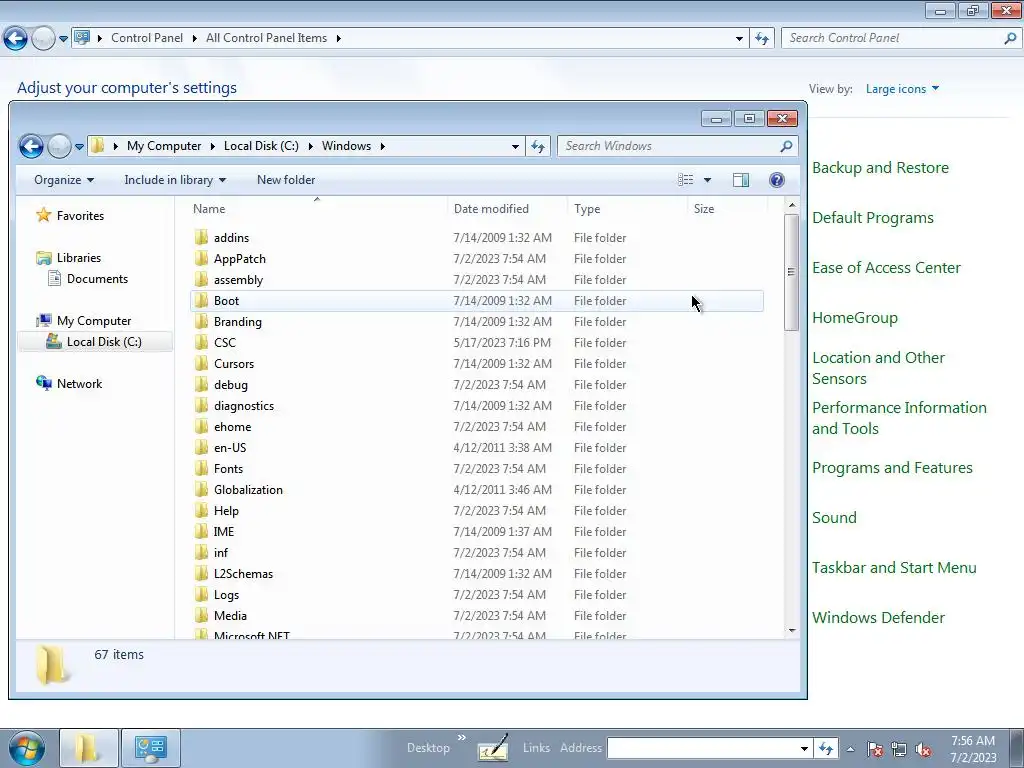Image resolution: width=1024 pixels, height=768 pixels.
Task: Open Backup and Restore
Action: tap(880, 168)
